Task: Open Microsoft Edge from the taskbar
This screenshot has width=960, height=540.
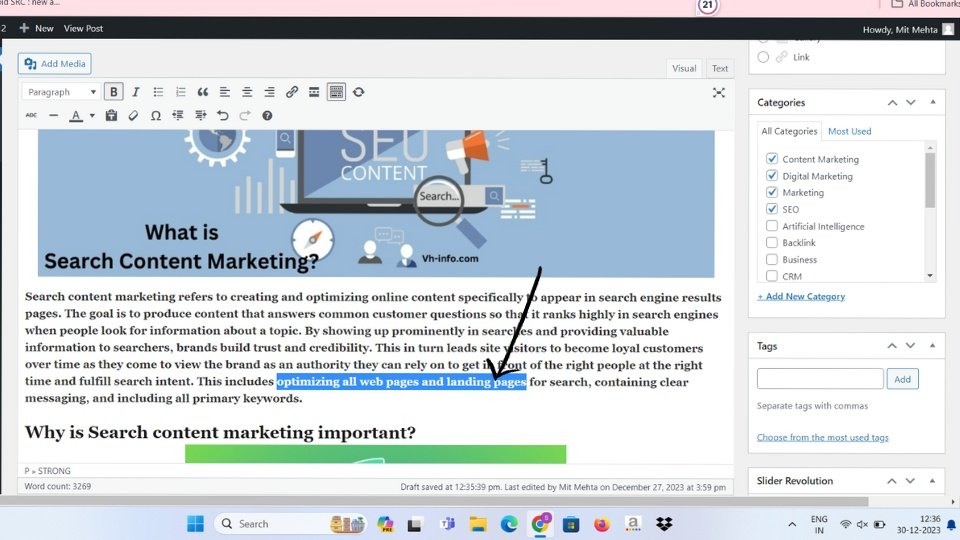Action: pyautogui.click(x=509, y=523)
